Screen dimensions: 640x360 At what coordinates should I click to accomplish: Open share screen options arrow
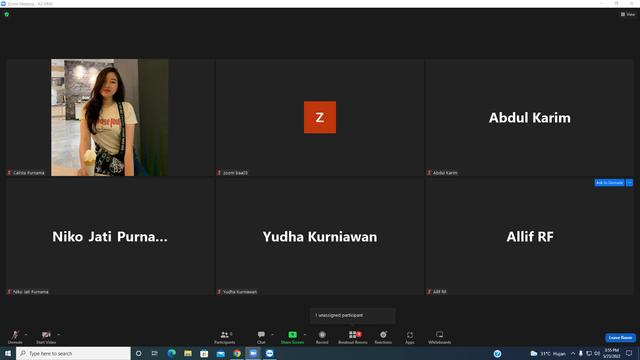point(305,335)
